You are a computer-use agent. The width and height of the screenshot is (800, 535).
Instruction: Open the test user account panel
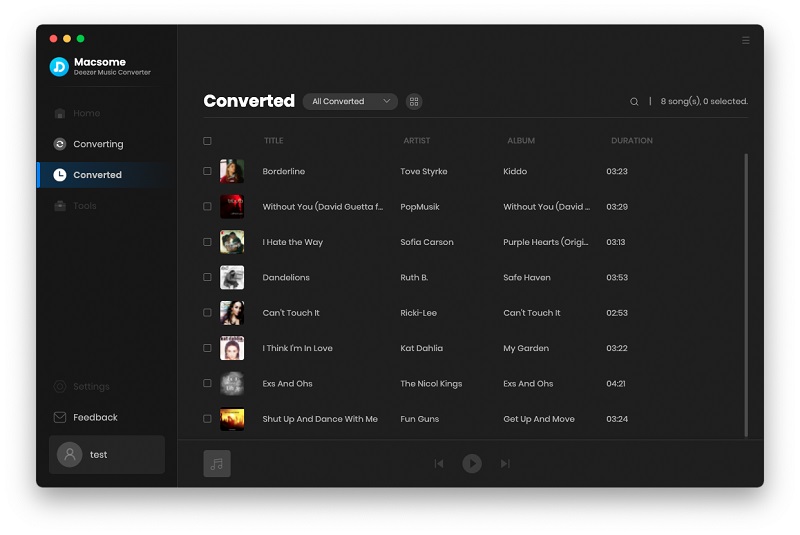tap(107, 454)
